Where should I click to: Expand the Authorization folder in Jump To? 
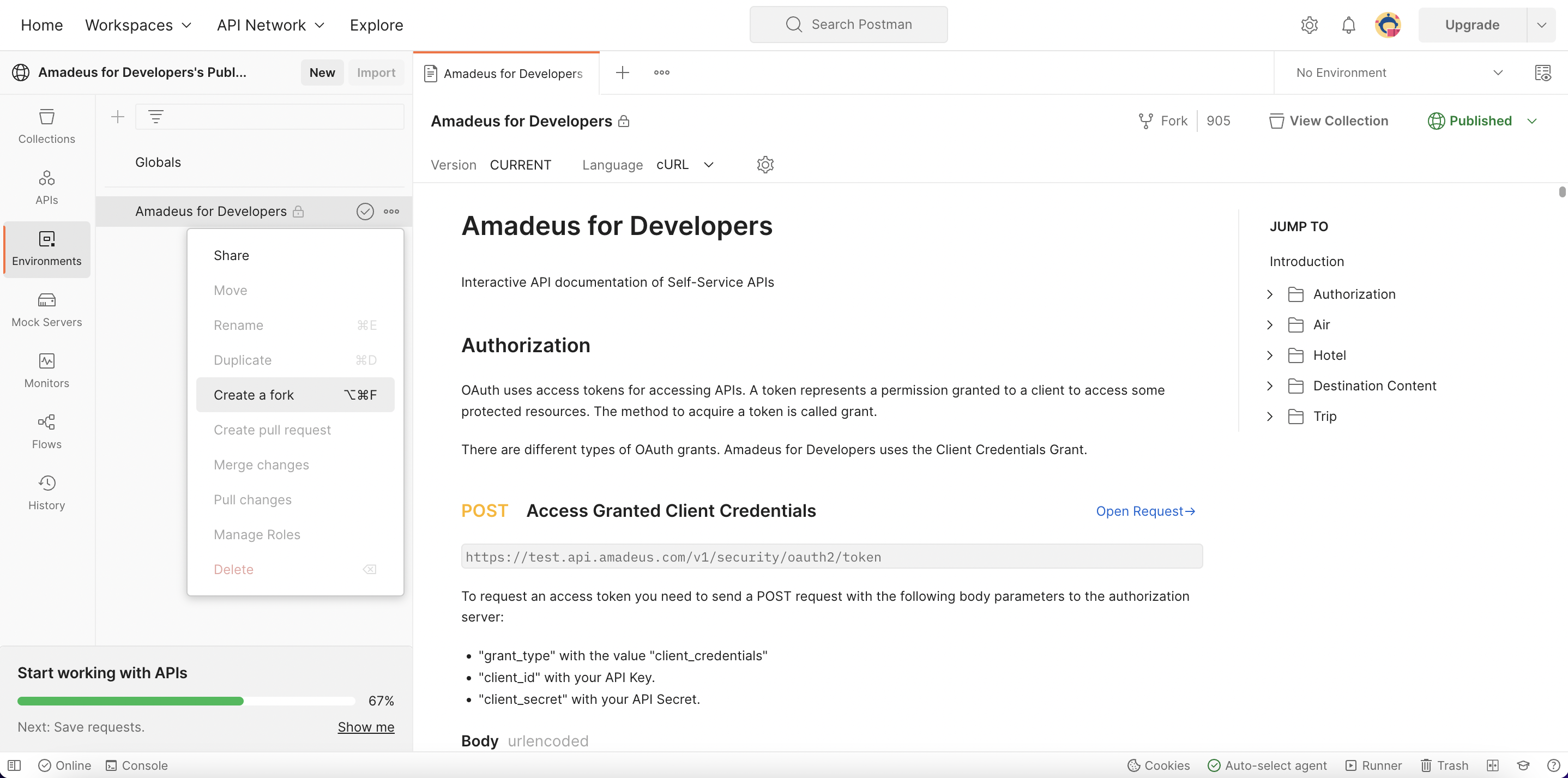click(x=1270, y=294)
